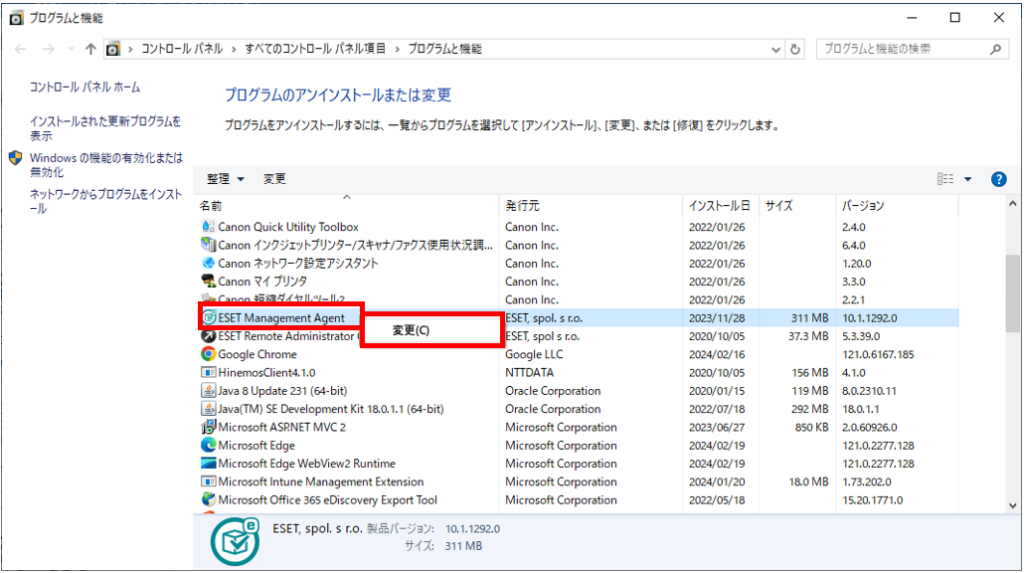Click コントロール パネル in the breadcrumb
This screenshot has height=573, width=1024.
pos(182,49)
